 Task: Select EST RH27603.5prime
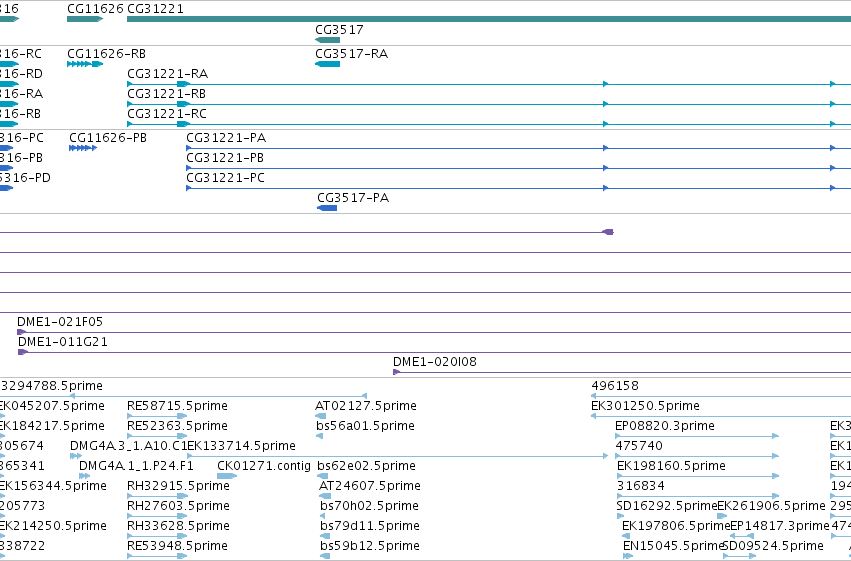pyautogui.click(x=179, y=506)
